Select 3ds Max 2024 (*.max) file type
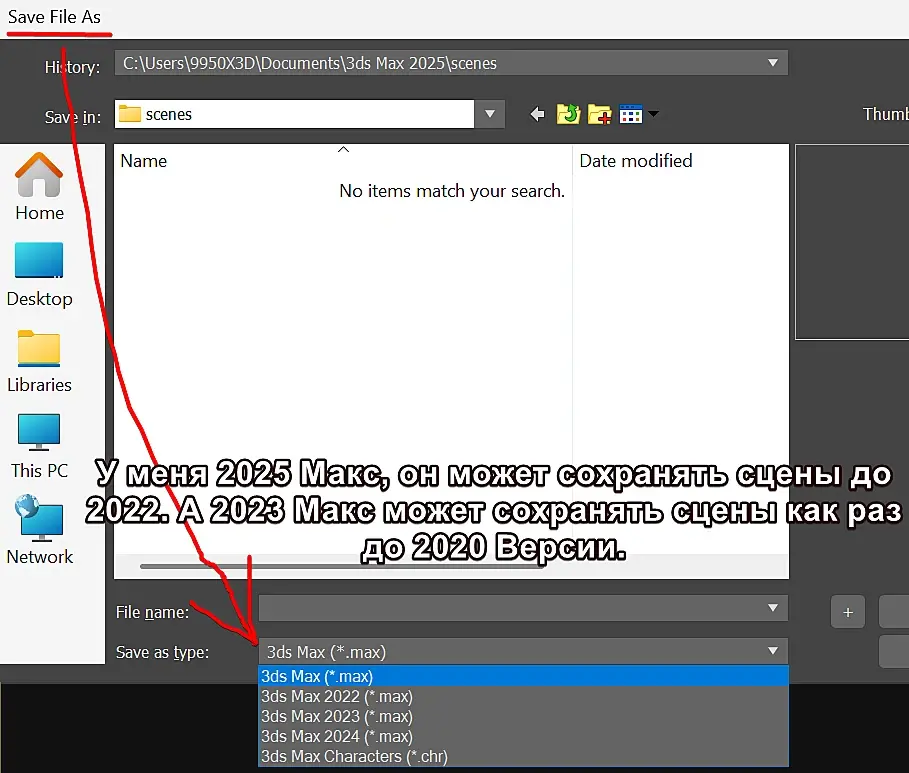This screenshot has width=909, height=773. (523, 736)
